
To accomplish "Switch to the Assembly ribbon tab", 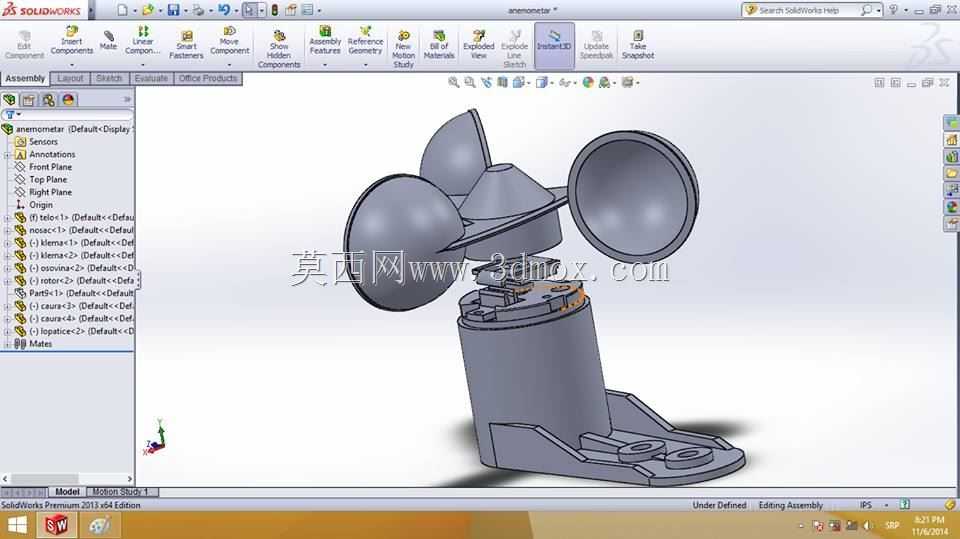I will pos(25,78).
